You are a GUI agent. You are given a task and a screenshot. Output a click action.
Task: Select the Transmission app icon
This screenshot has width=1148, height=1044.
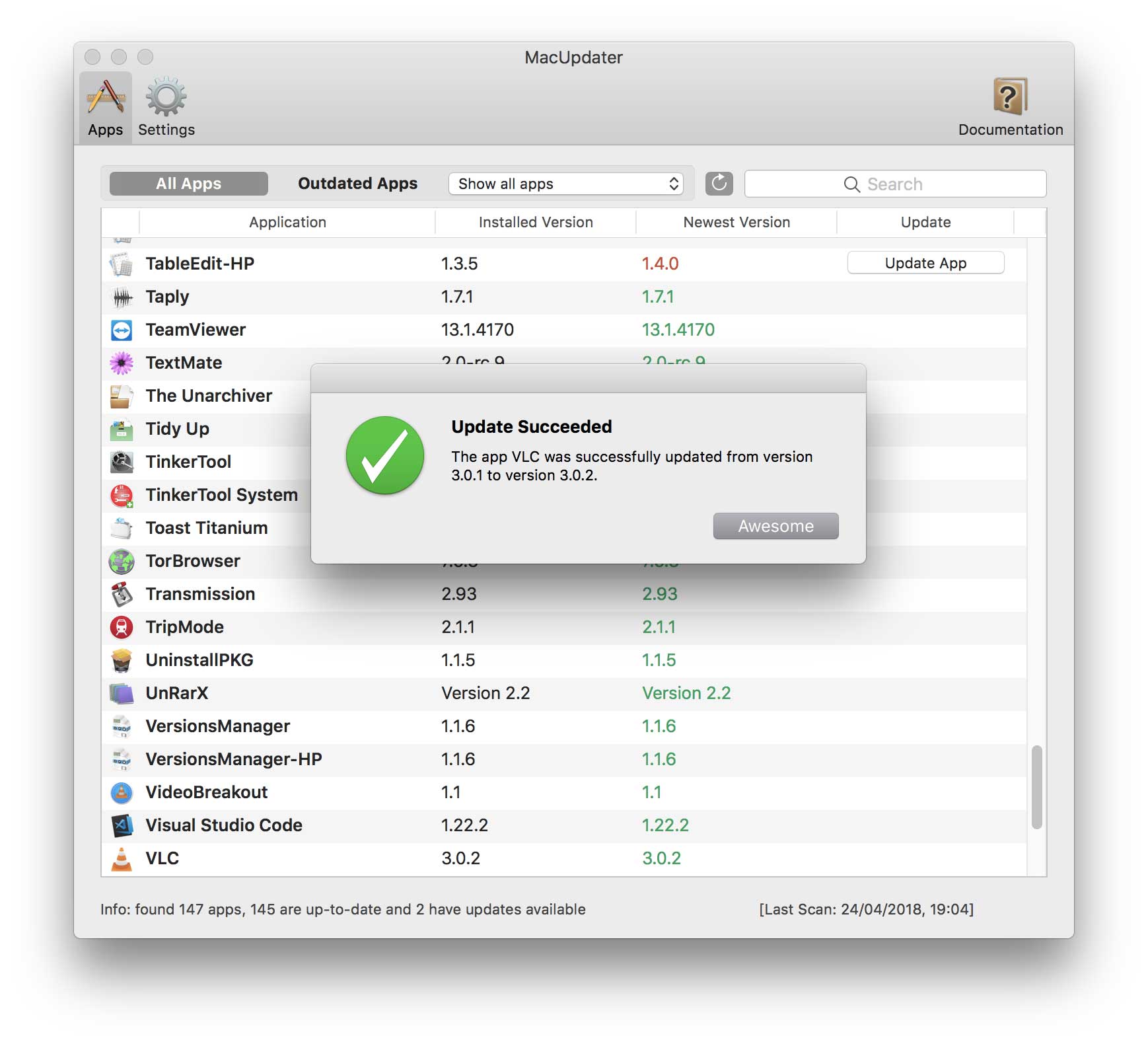point(122,594)
